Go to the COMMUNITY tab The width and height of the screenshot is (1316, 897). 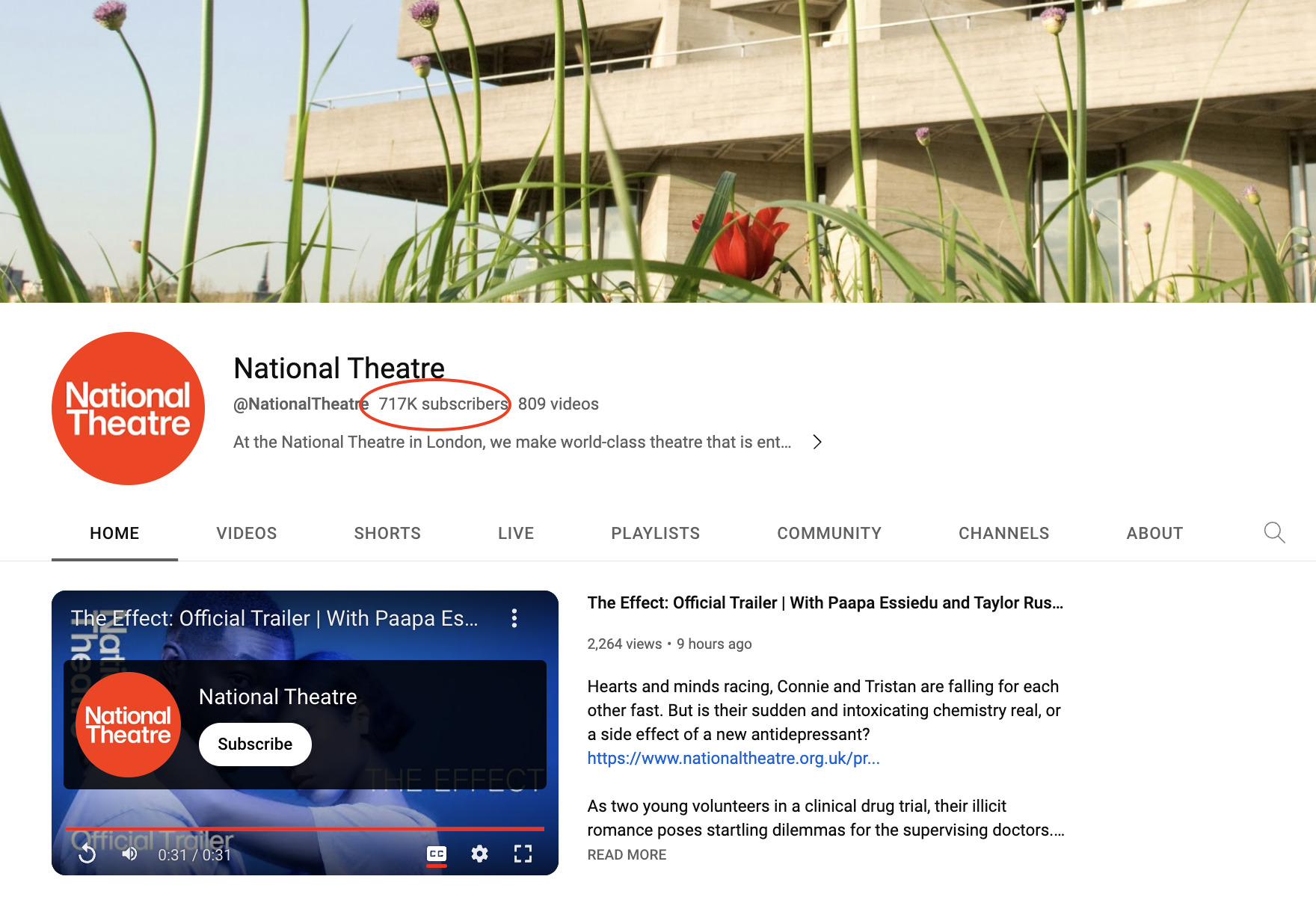tap(828, 533)
